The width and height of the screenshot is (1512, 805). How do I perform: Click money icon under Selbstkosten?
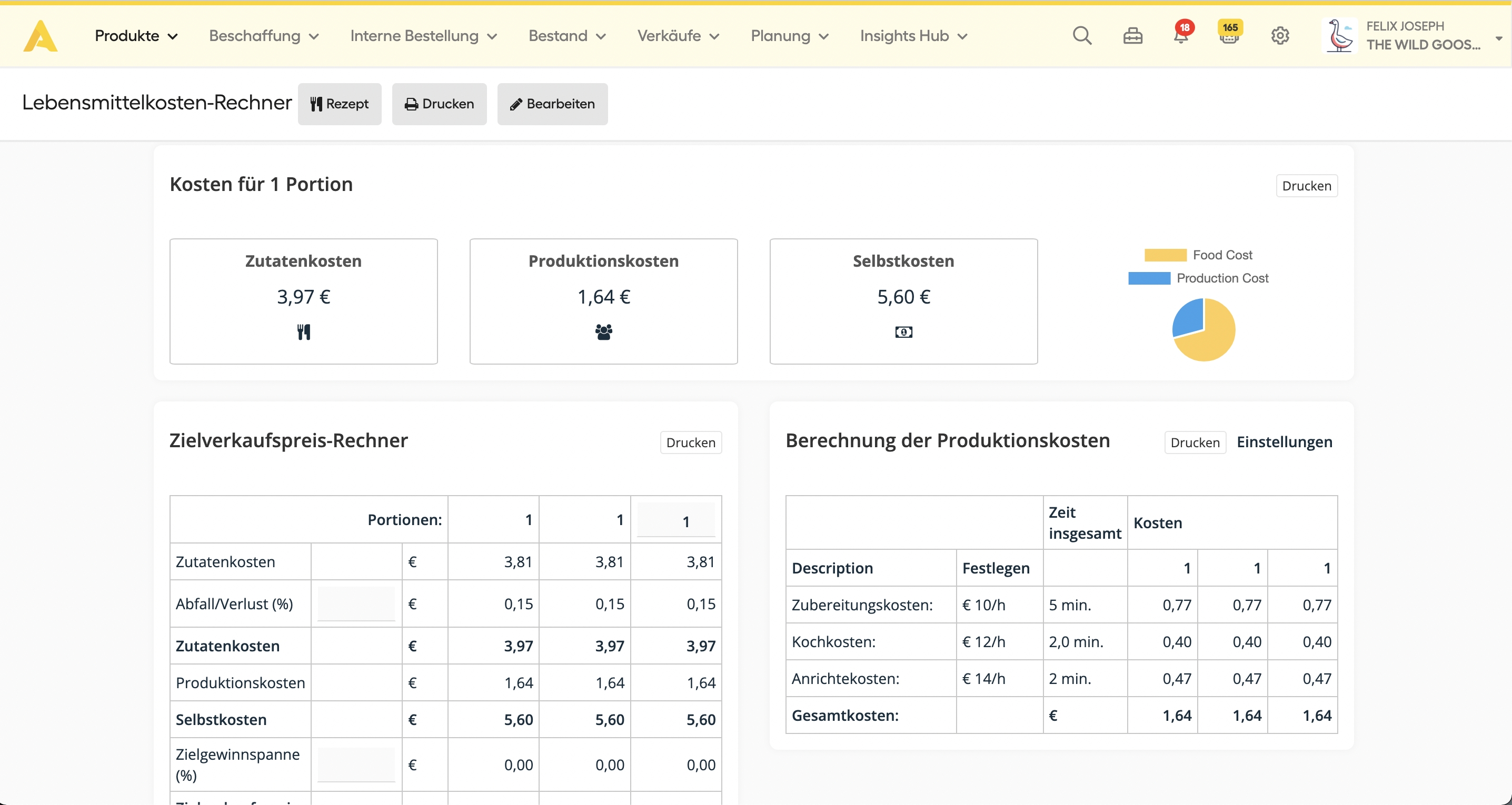(903, 332)
